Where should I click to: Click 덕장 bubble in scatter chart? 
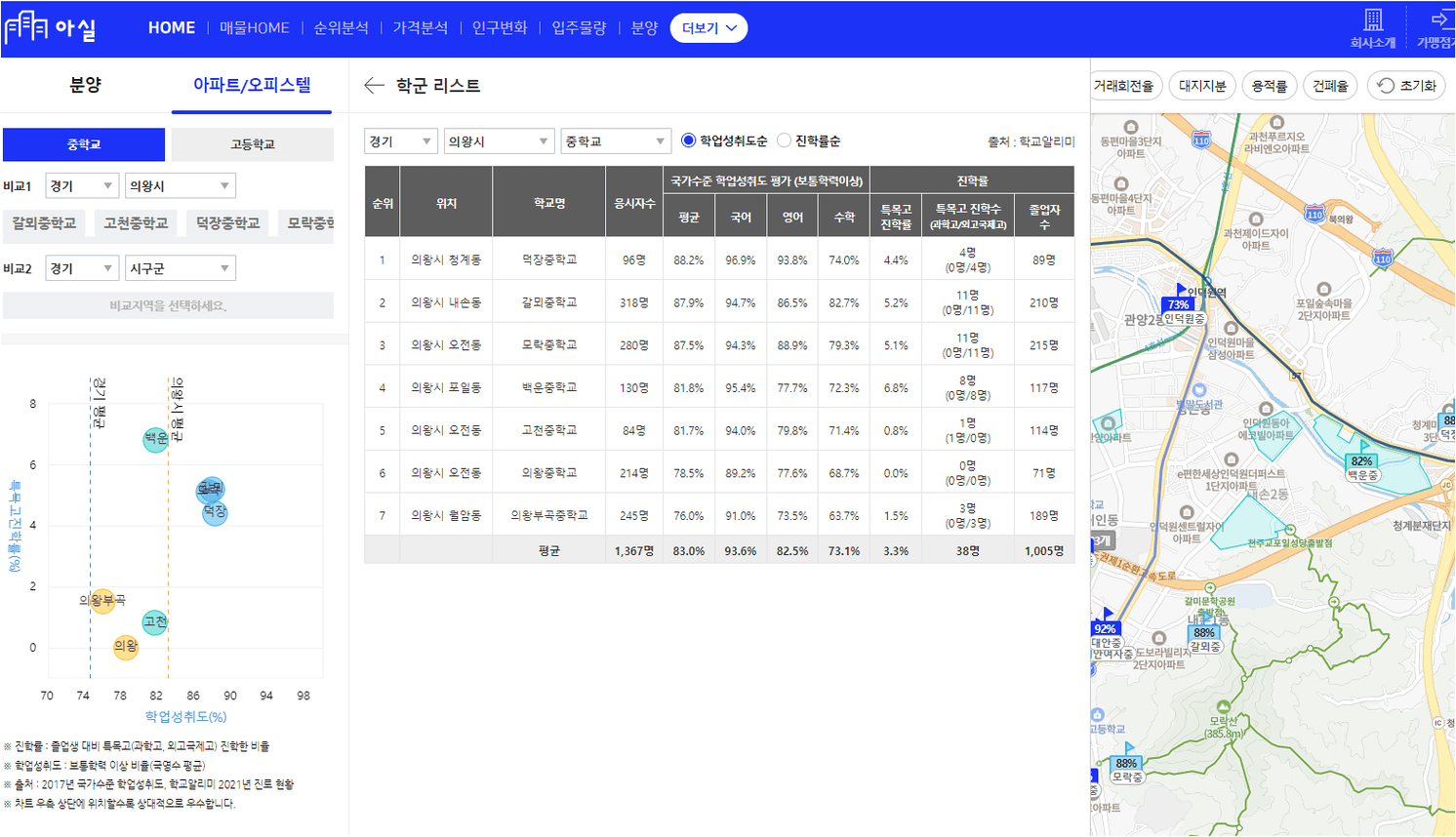215,512
